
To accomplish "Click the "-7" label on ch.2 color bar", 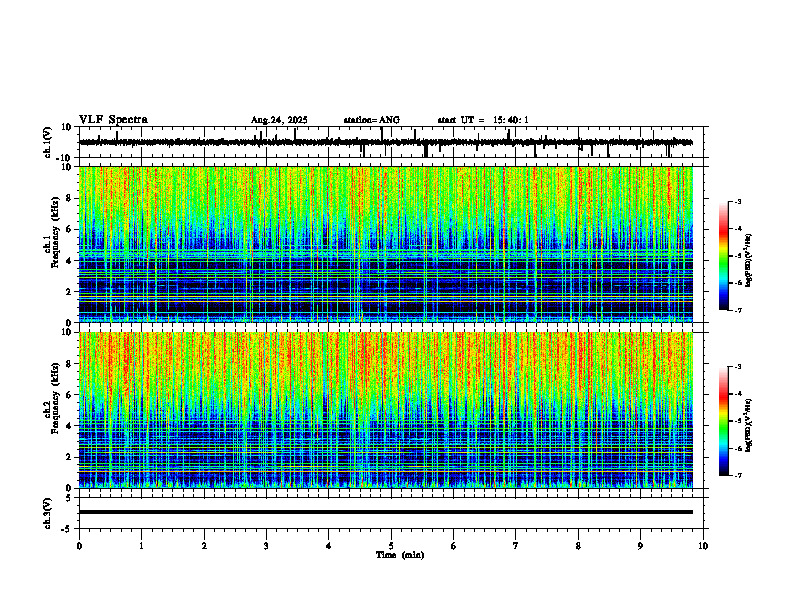I will (738, 475).
